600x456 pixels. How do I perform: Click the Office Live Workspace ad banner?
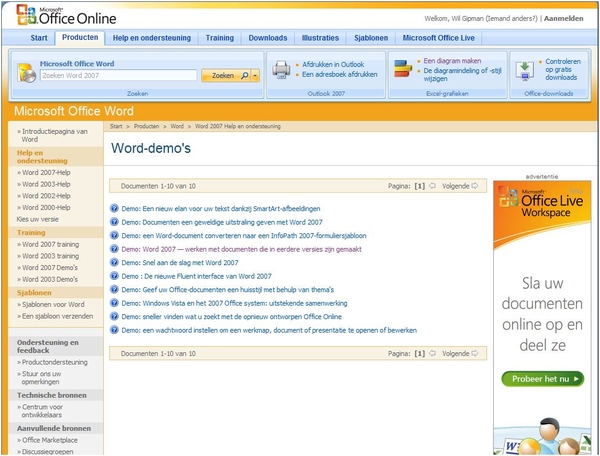click(542, 318)
